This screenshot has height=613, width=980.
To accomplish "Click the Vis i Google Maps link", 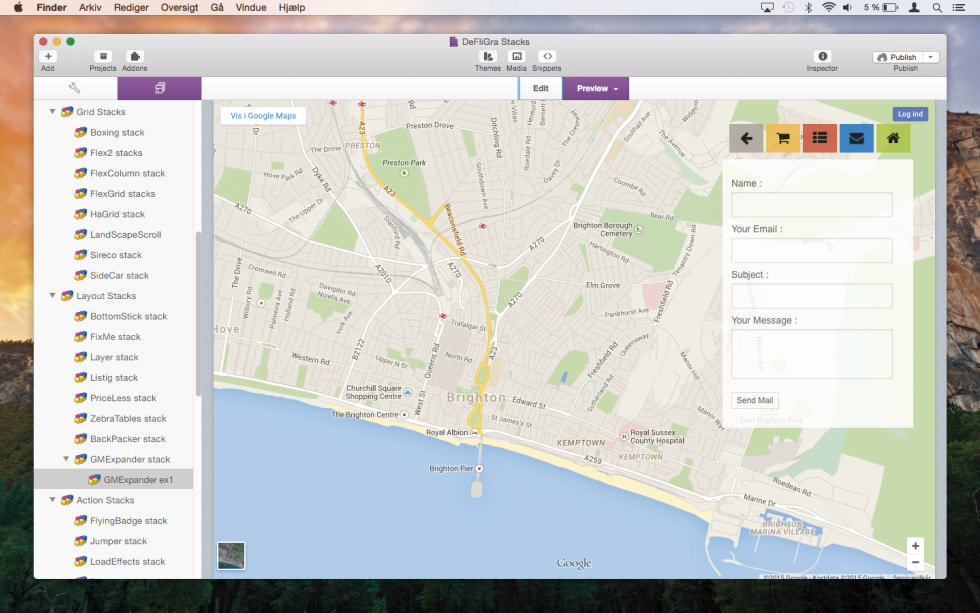I will (263, 116).
